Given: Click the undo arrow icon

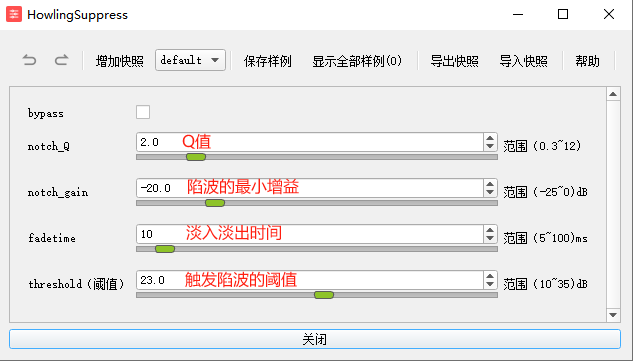Looking at the screenshot, I should point(30,60).
